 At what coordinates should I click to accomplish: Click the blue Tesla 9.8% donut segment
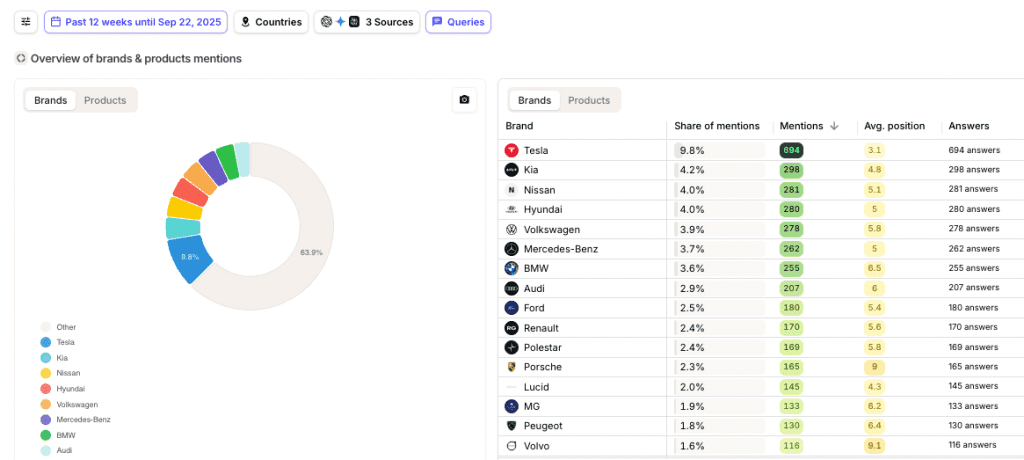[190, 258]
